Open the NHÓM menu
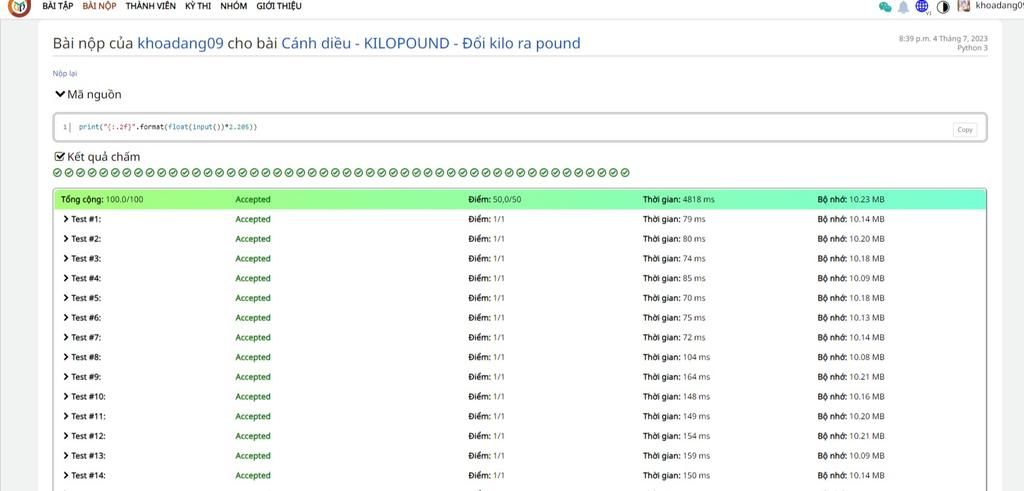This screenshot has height=491, width=1024. coord(234,6)
